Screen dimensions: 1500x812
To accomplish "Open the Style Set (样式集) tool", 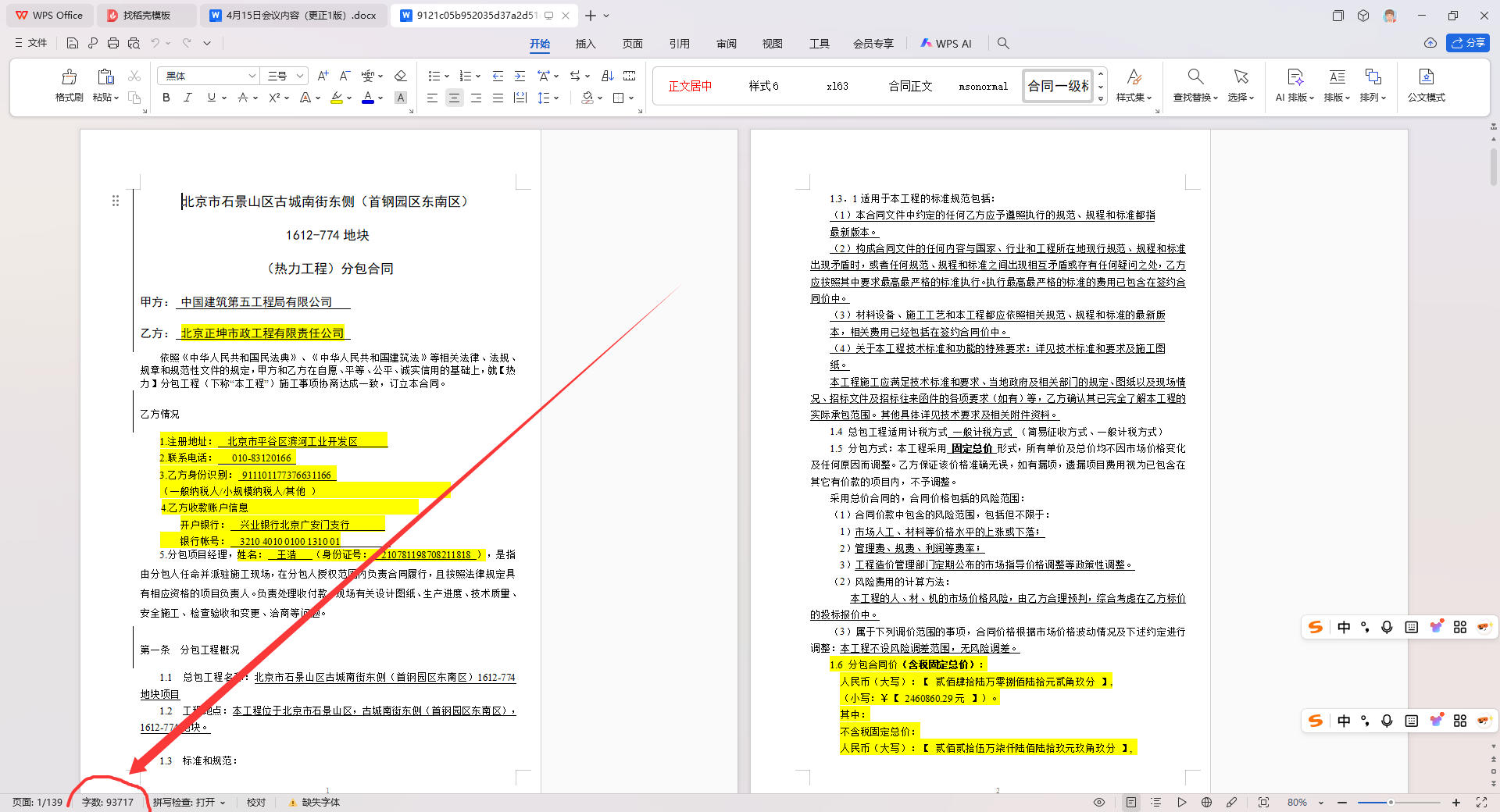I will click(x=1134, y=85).
